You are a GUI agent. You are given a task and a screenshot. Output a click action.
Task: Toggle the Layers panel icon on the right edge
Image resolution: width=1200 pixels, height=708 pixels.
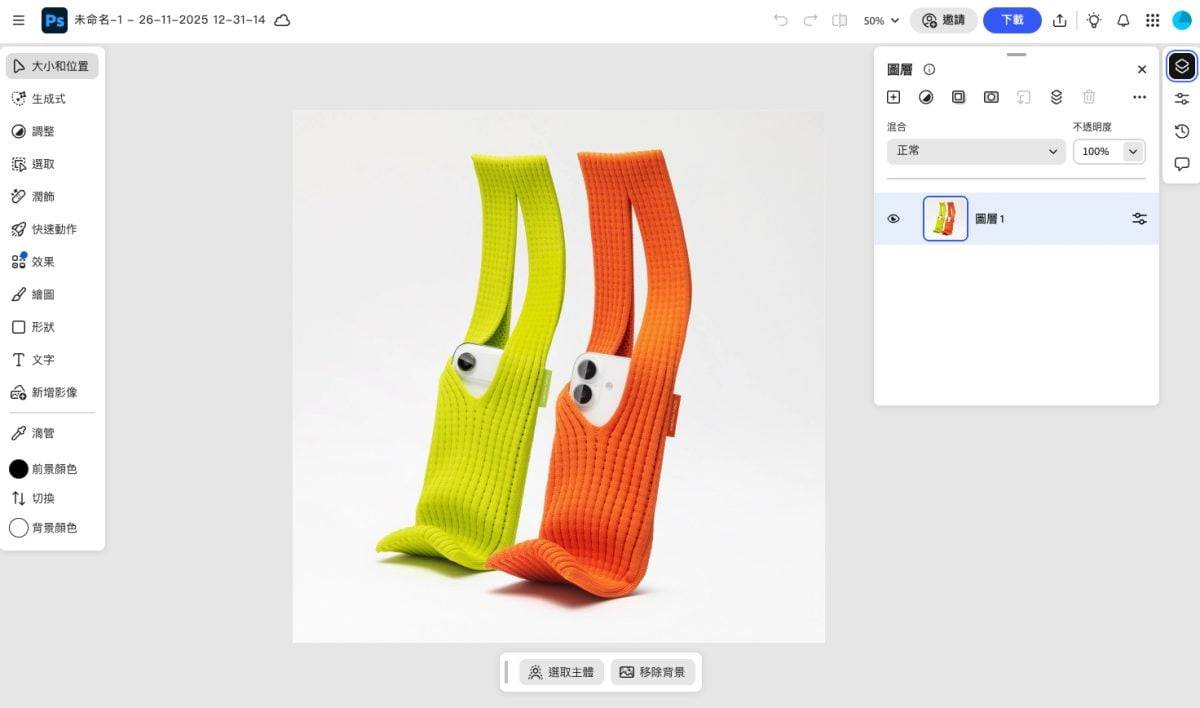[1181, 66]
